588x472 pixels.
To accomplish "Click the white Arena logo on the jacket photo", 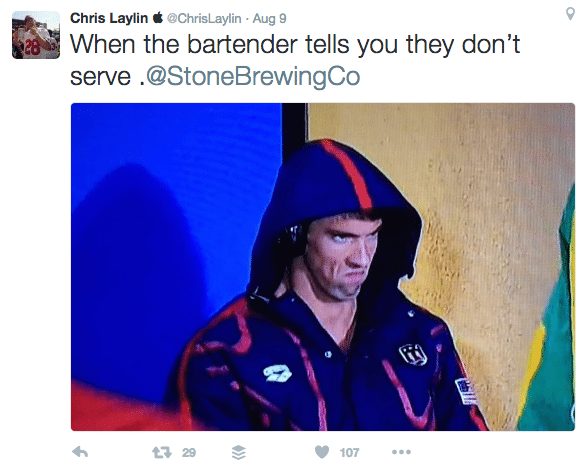I will coord(278,373).
